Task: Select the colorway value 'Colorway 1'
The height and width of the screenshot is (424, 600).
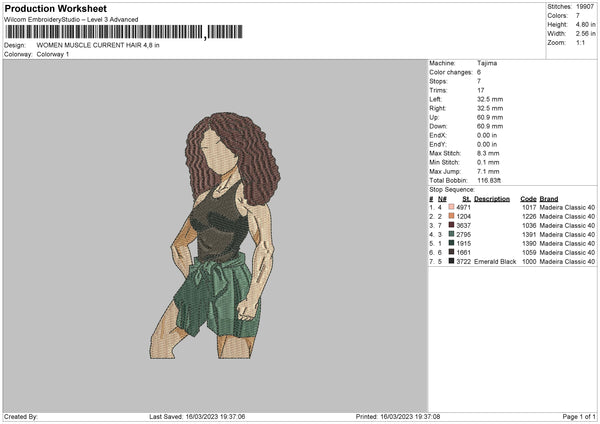Action: pos(53,54)
